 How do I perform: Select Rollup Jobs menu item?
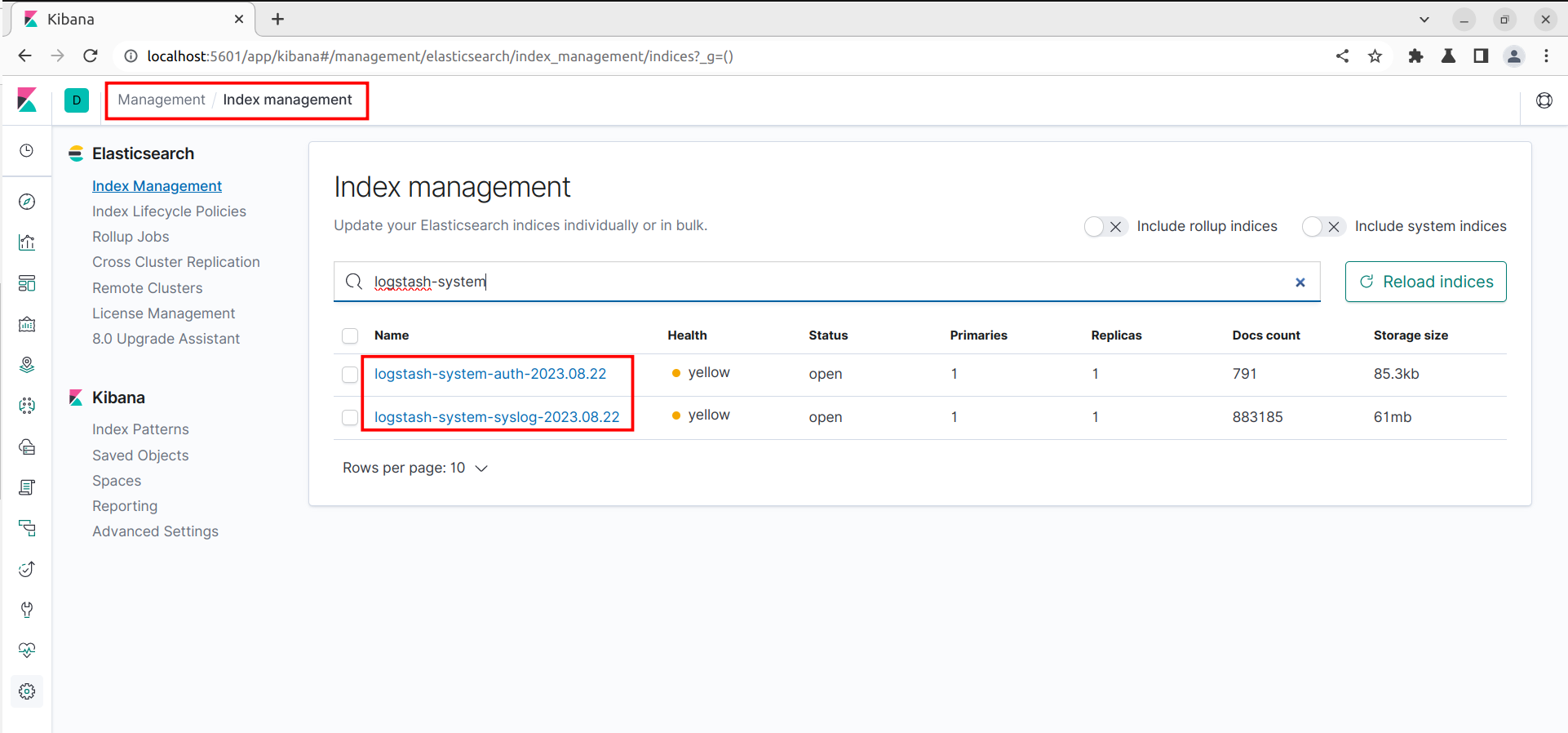(x=131, y=237)
